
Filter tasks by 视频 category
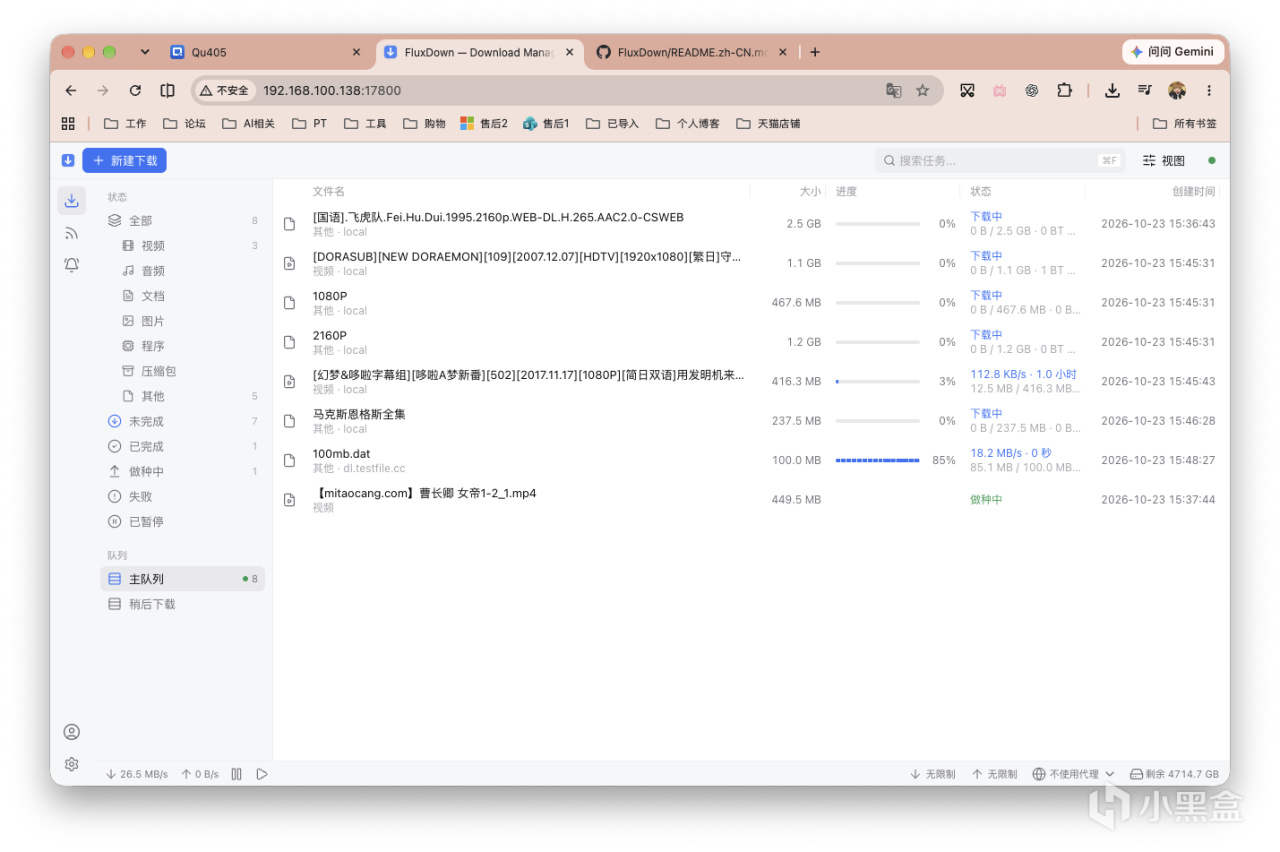[x=183, y=245]
